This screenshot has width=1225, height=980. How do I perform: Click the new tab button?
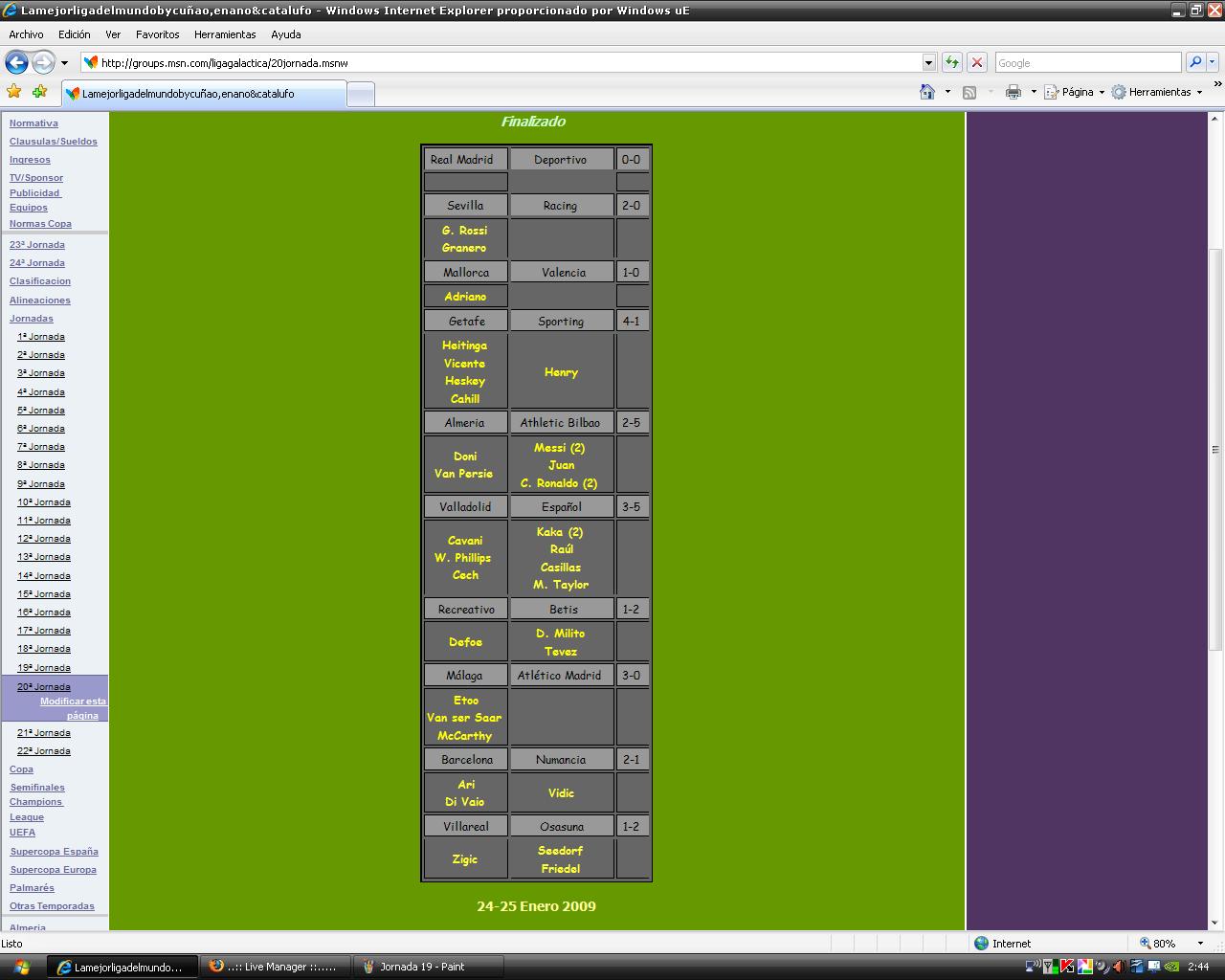point(360,94)
